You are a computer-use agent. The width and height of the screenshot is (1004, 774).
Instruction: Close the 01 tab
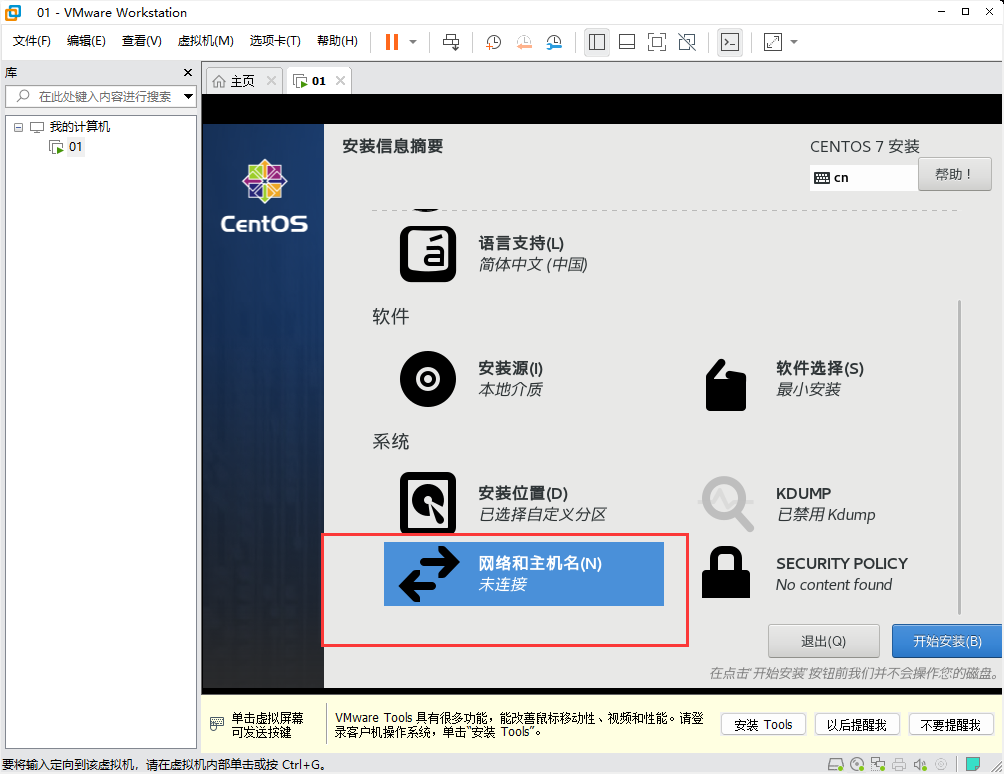point(341,81)
